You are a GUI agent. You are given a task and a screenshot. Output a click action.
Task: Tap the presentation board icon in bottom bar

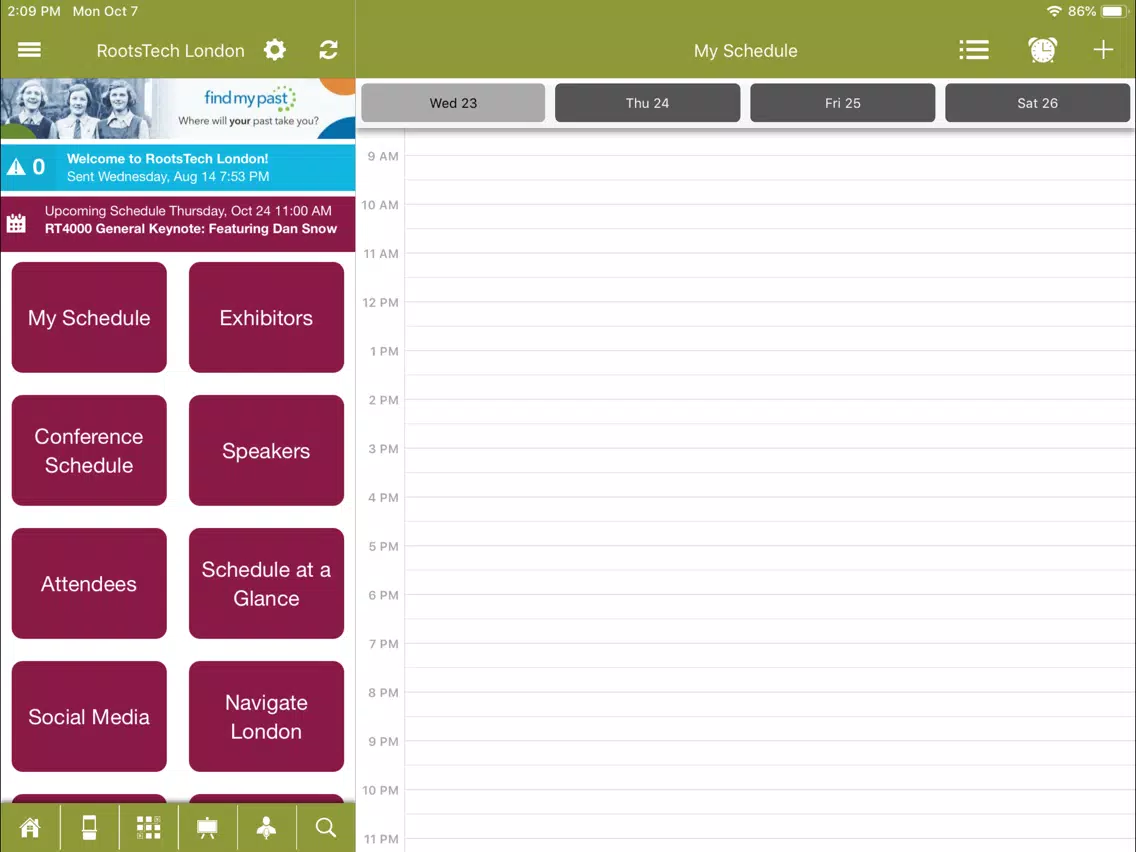207,827
